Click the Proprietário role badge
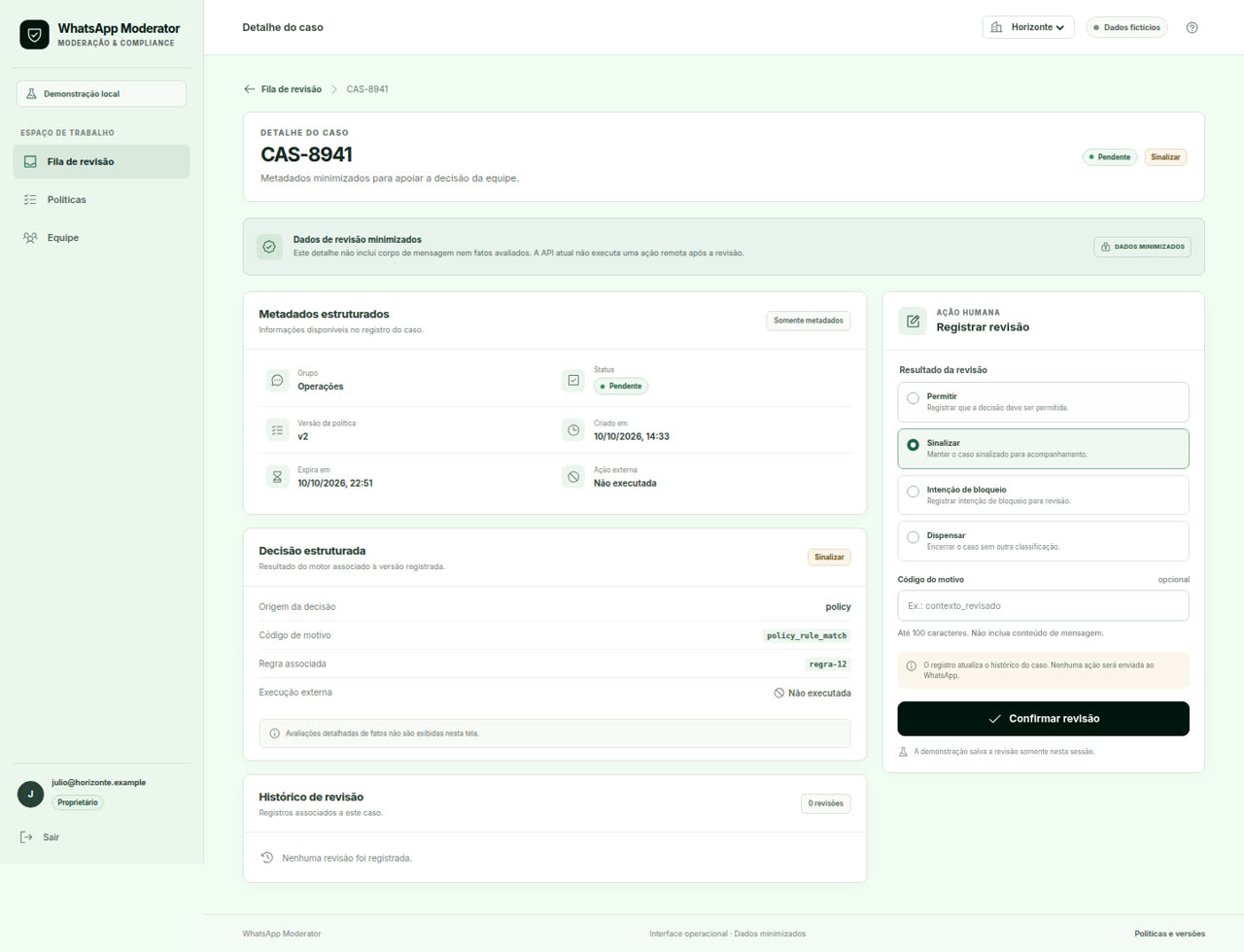1244x952 pixels. (78, 802)
